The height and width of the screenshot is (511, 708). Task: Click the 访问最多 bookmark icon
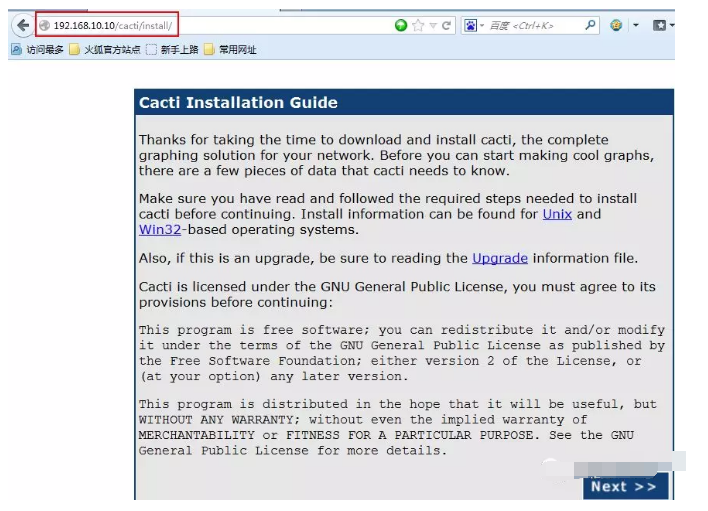pos(16,49)
